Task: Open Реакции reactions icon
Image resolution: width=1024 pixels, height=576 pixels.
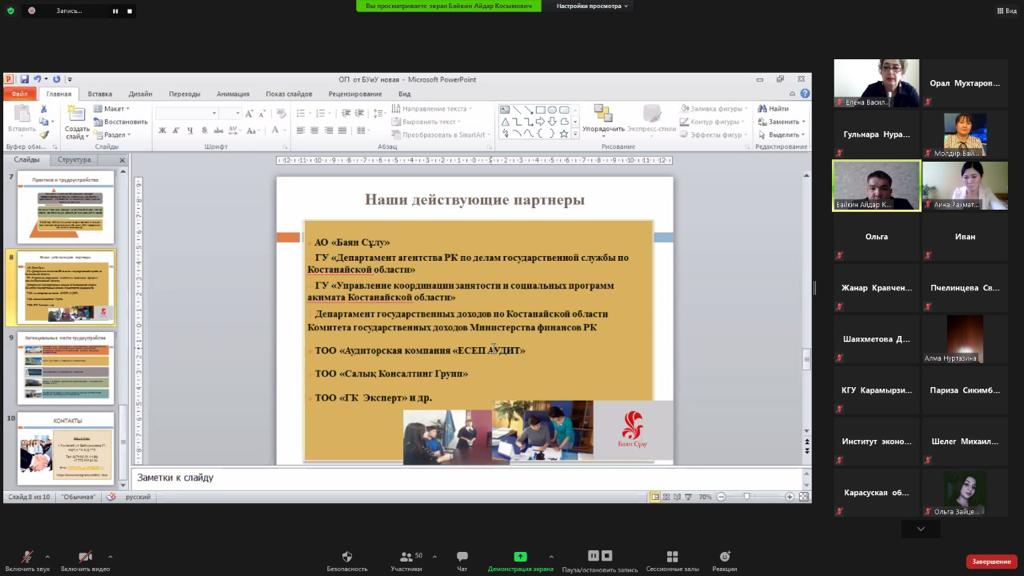Action: point(725,561)
